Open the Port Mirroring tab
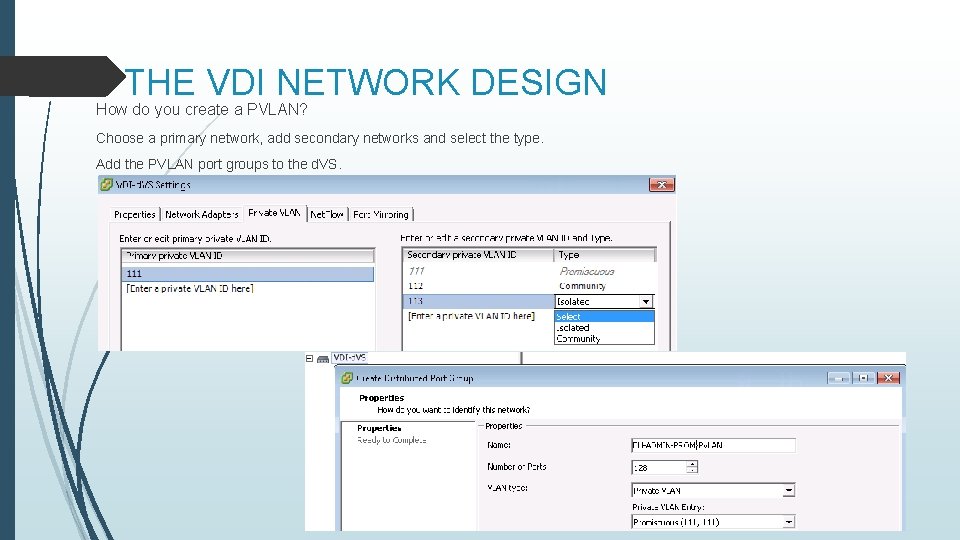This screenshot has width=960, height=540. (381, 214)
